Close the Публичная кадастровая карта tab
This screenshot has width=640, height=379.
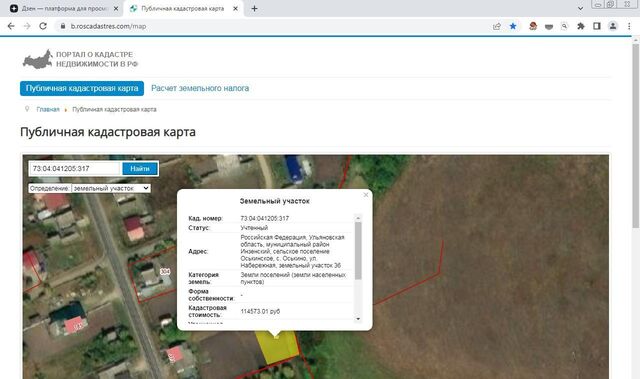click(x=236, y=9)
